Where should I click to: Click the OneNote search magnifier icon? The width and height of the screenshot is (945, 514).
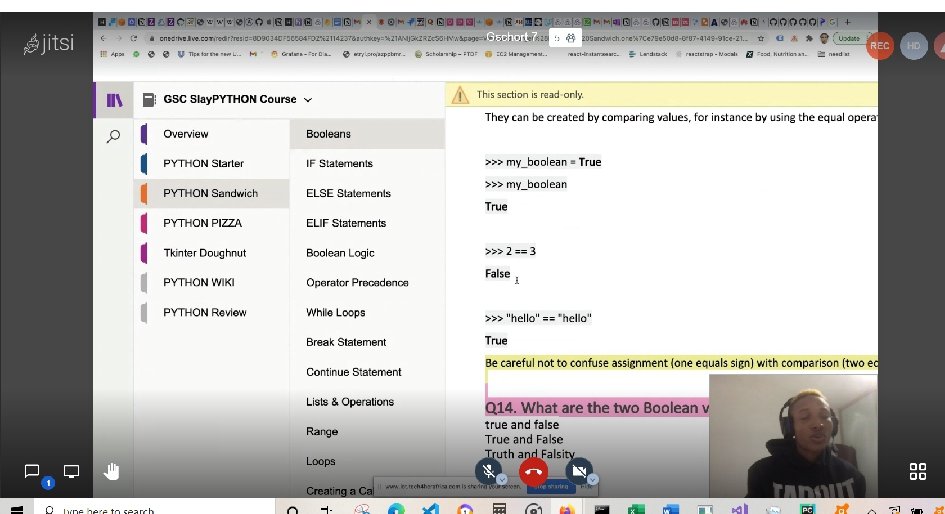pyautogui.click(x=113, y=136)
